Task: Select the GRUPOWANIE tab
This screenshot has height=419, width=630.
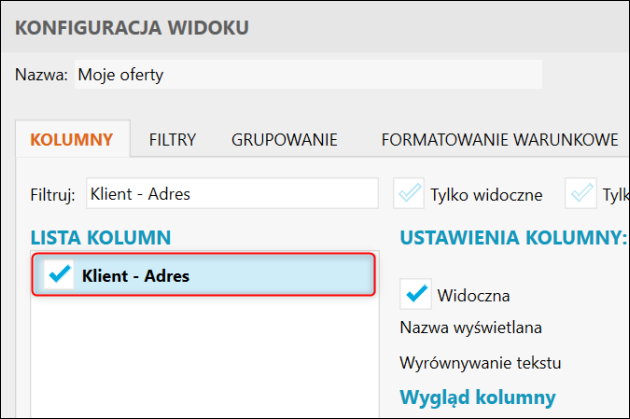Action: (x=284, y=140)
